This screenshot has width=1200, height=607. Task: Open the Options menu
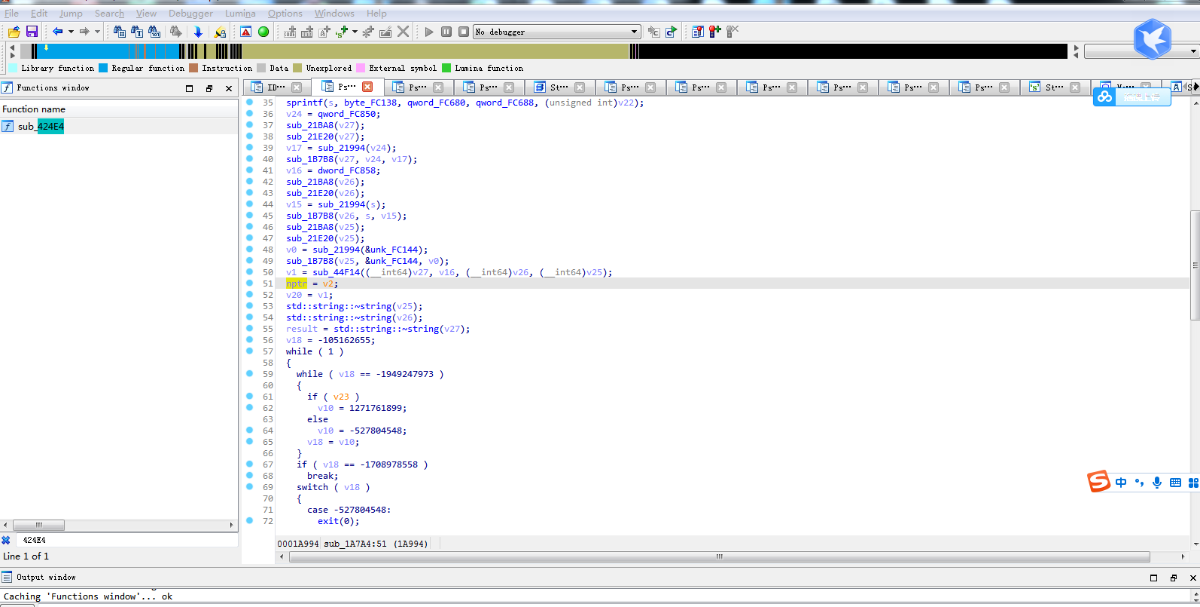285,14
